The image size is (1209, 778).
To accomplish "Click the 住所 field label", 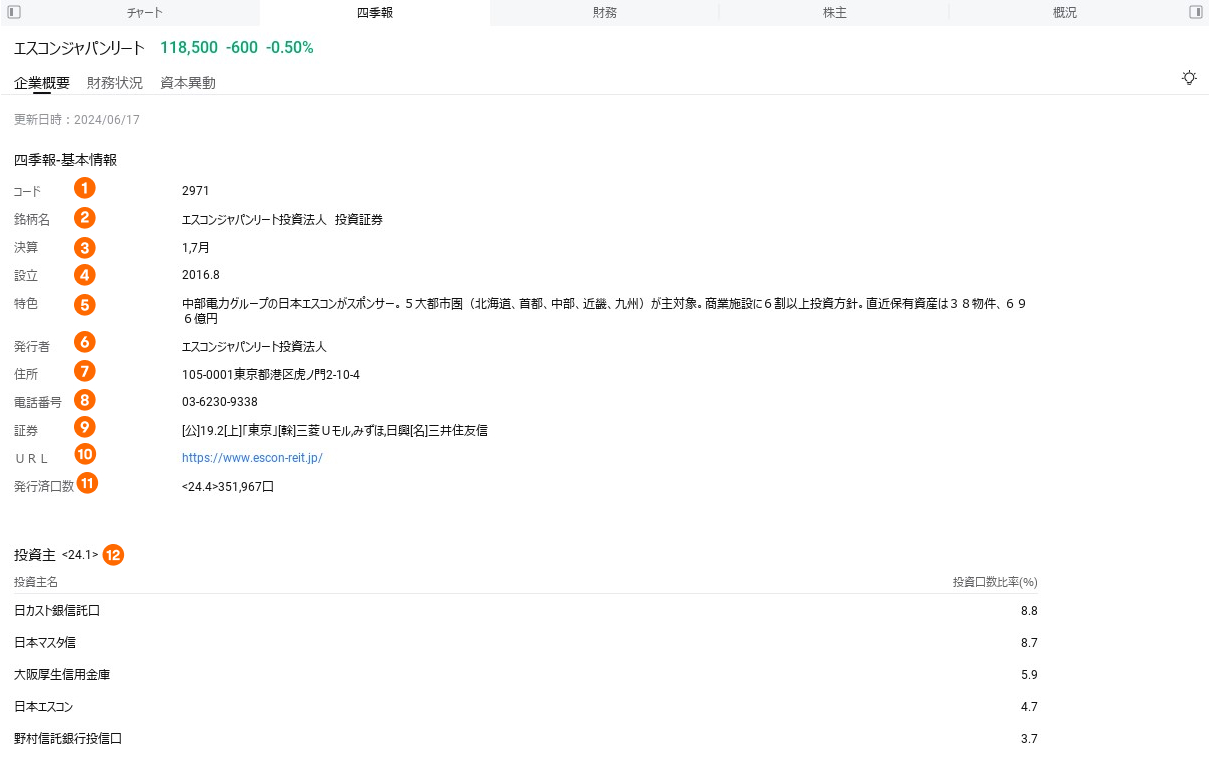I will point(26,375).
